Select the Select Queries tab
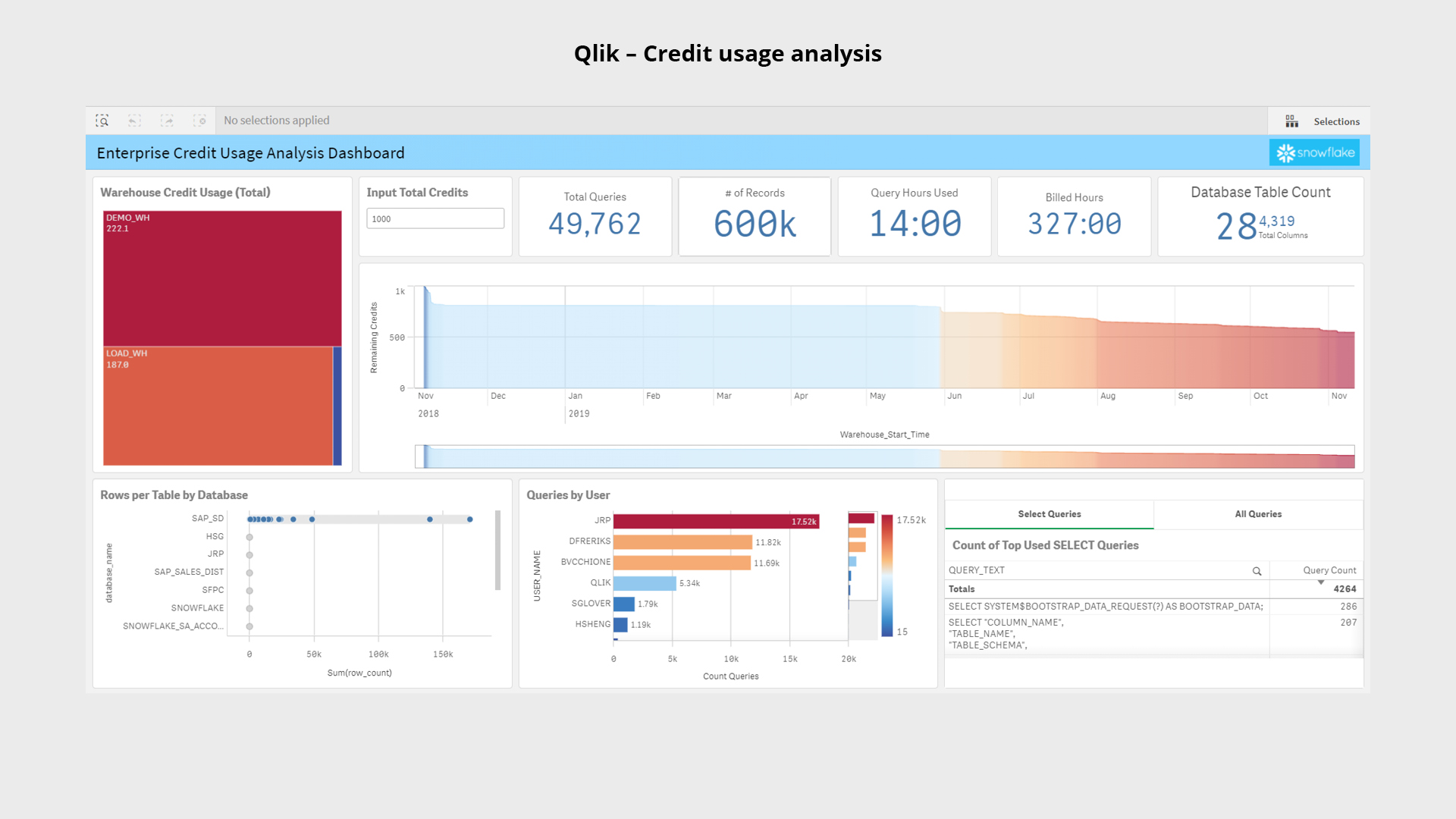This screenshot has width=1456, height=819. pos(1049,513)
